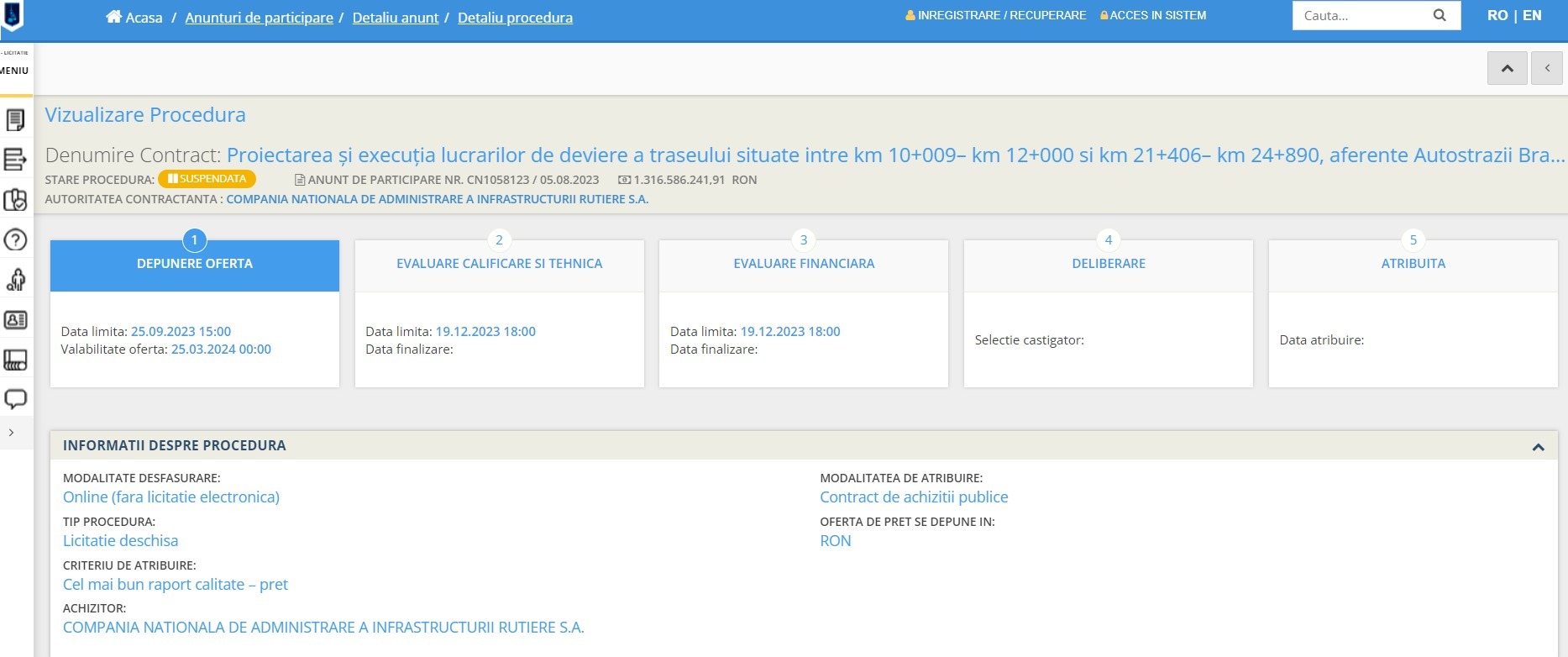Switch language to RO

[1497, 15]
